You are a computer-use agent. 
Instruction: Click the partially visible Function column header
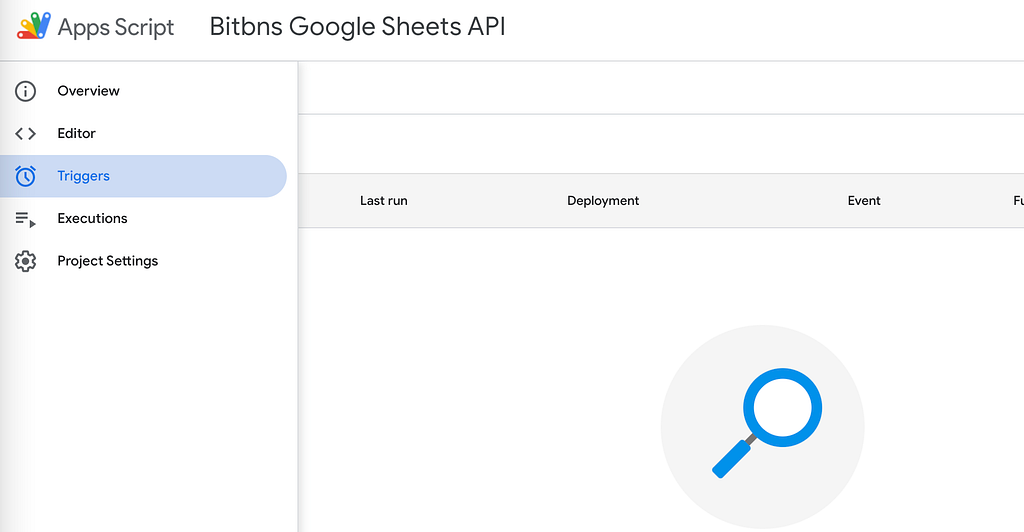pyautogui.click(x=1017, y=201)
